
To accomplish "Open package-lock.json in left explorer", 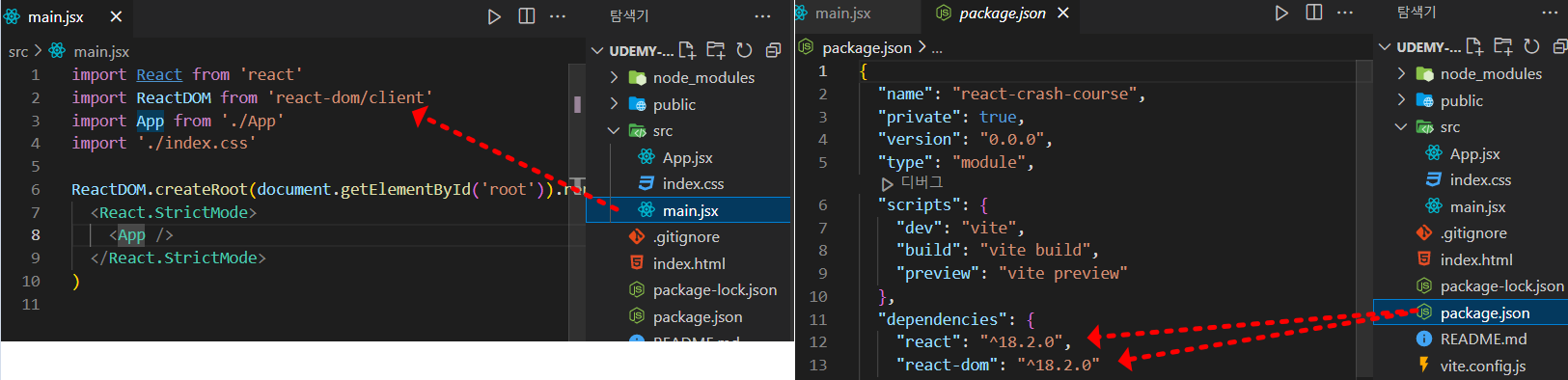I will point(689,289).
